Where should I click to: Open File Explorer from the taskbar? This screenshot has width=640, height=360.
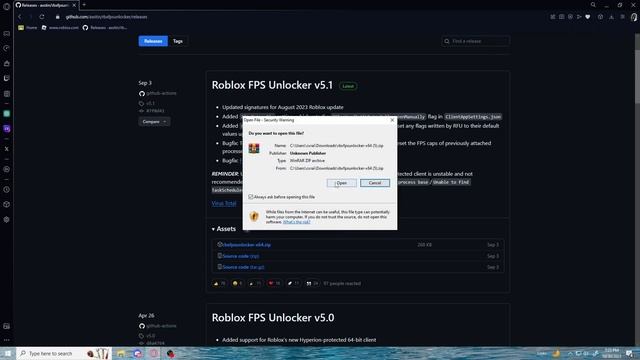pos(121,353)
